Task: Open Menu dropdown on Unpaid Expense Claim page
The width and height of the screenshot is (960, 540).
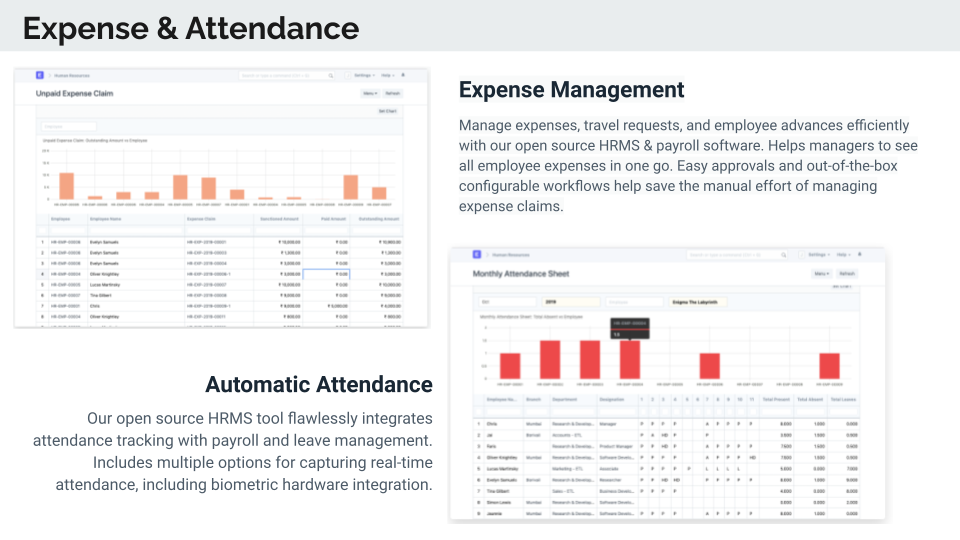Action: (x=369, y=93)
